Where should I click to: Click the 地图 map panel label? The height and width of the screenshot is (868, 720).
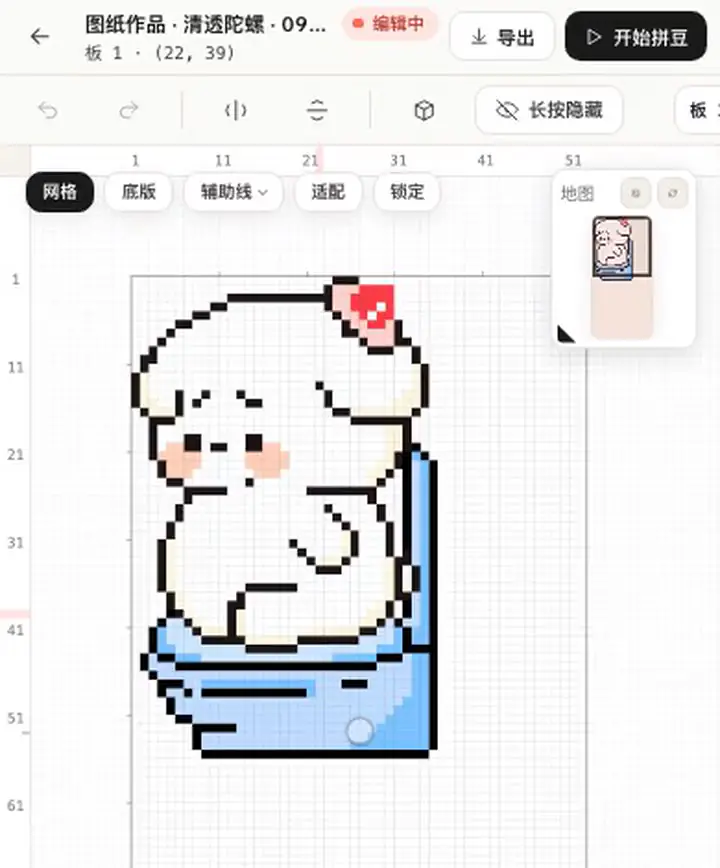tap(577, 193)
